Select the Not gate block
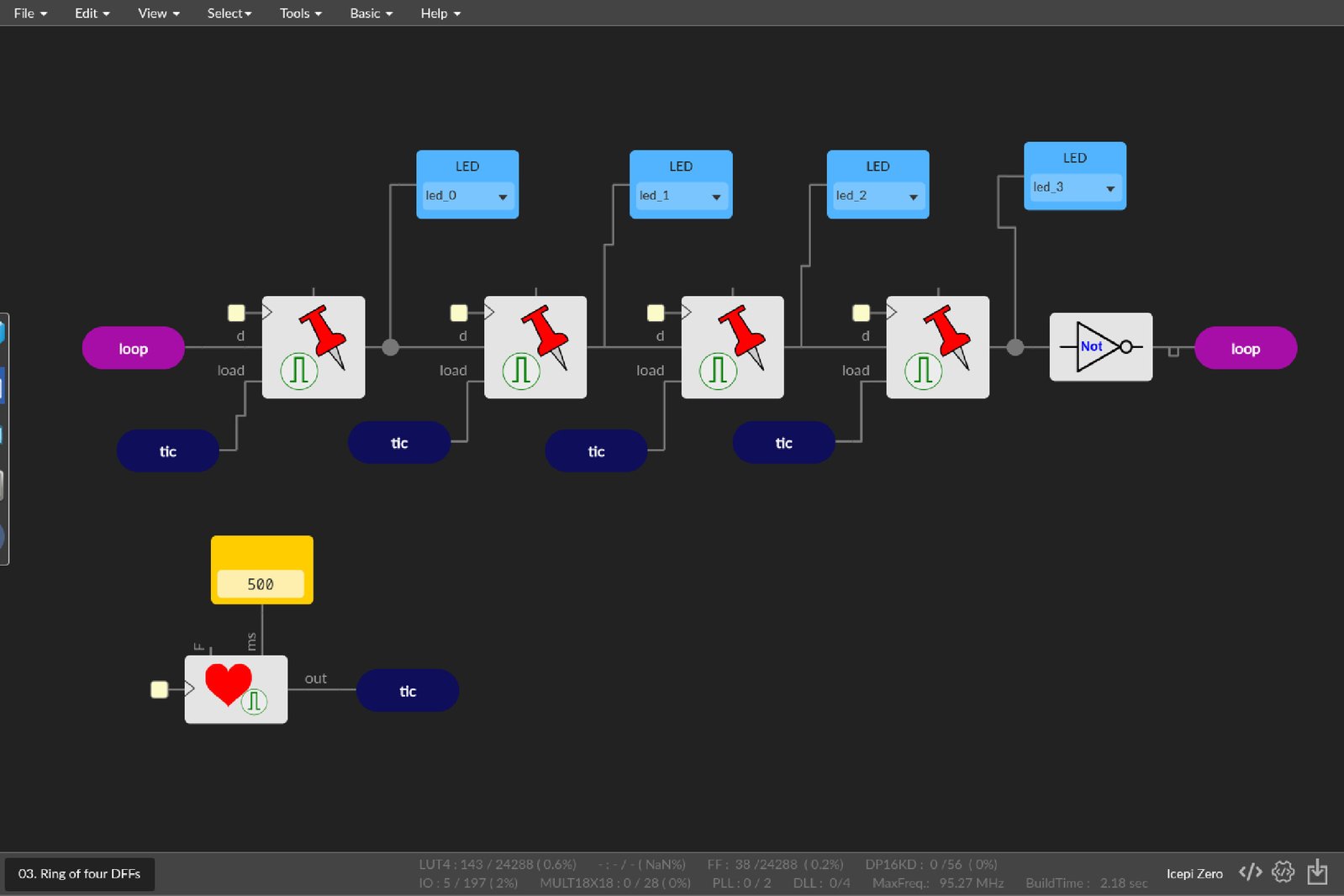Viewport: 1344px width, 896px height. (1100, 347)
